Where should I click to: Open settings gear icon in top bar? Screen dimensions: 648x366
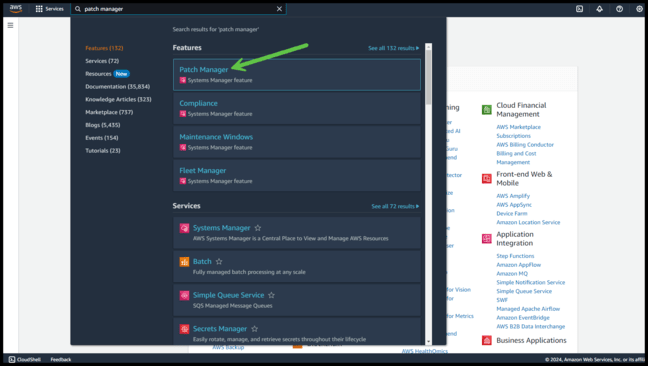(x=639, y=9)
